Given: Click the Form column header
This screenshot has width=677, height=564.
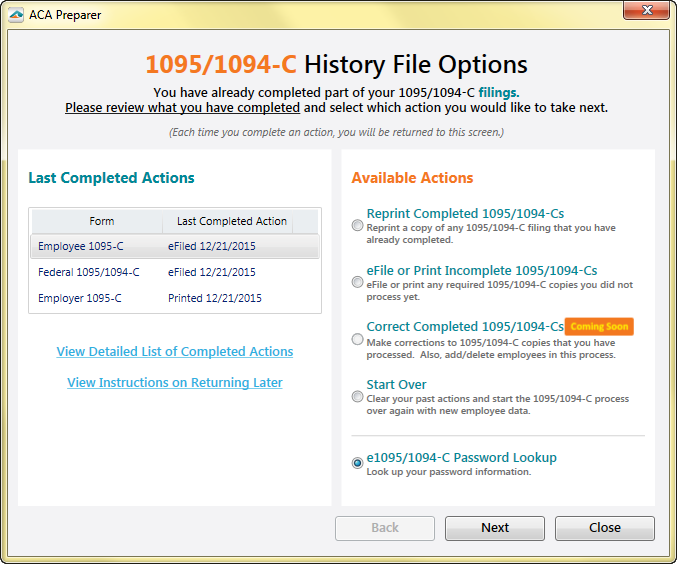Looking at the screenshot, I should point(101,221).
